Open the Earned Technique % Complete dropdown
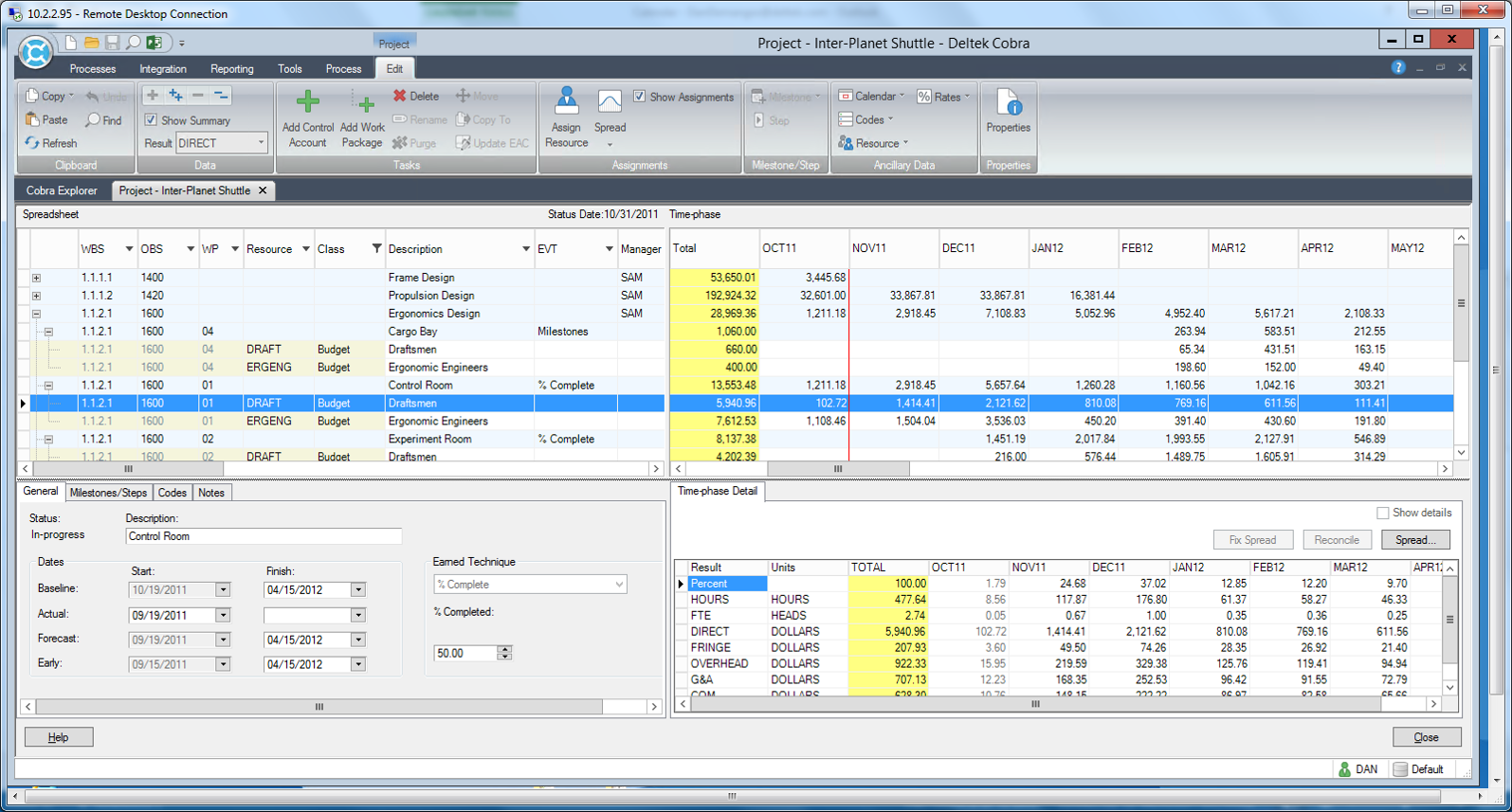The width and height of the screenshot is (1512, 812). 619,585
